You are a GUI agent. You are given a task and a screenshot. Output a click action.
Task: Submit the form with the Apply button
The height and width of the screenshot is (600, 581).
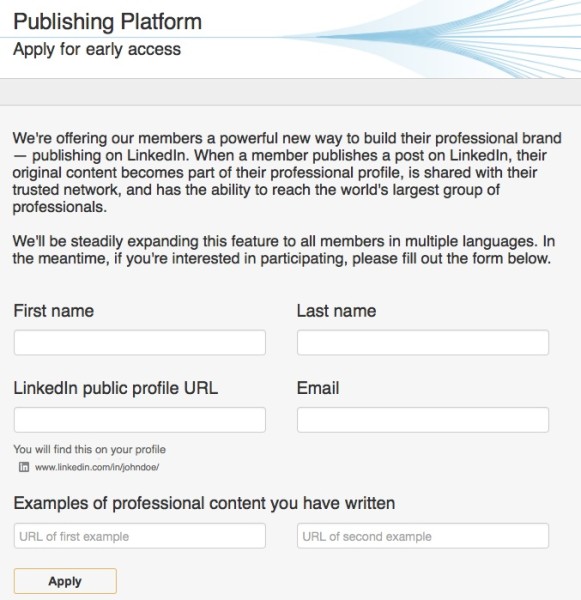click(65, 581)
